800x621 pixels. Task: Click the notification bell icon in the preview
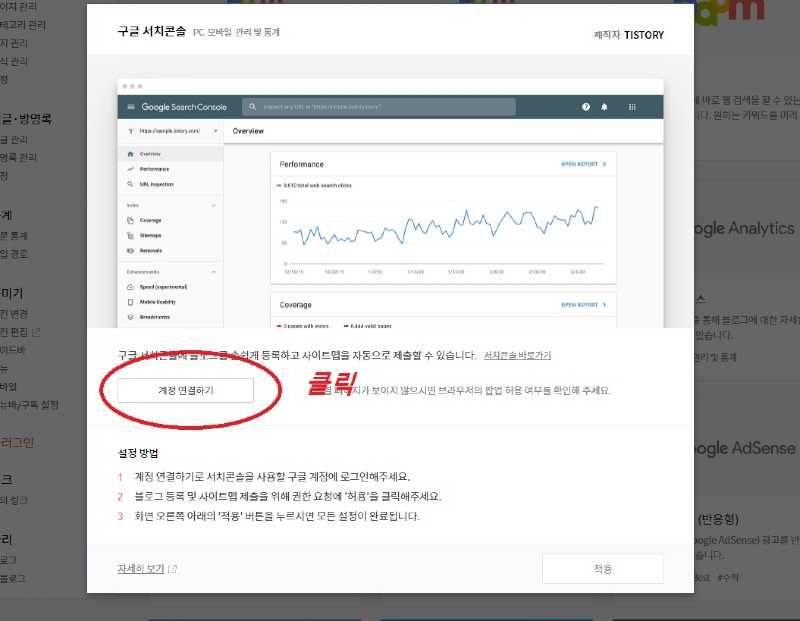click(604, 107)
